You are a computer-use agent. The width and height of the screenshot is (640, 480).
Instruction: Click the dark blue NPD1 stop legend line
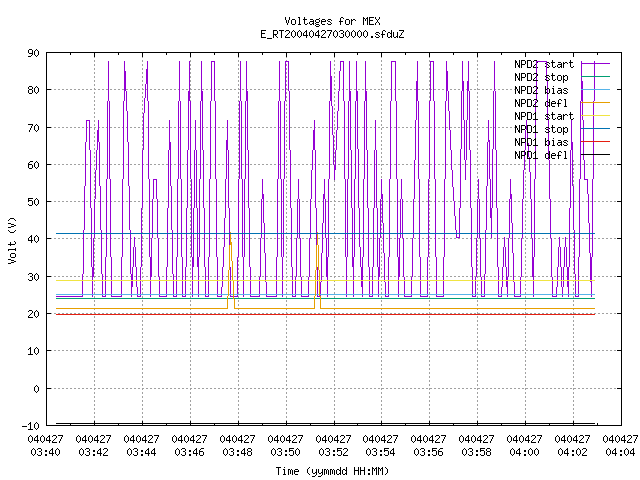596,129
